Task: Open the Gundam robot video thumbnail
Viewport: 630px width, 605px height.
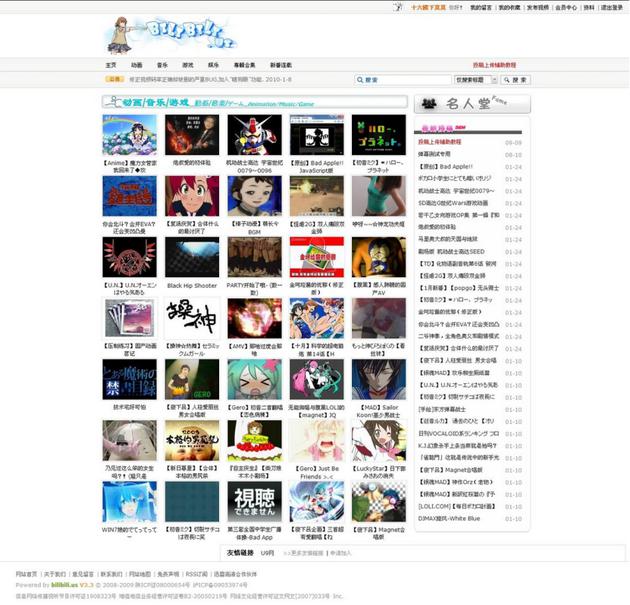Action: [251, 134]
